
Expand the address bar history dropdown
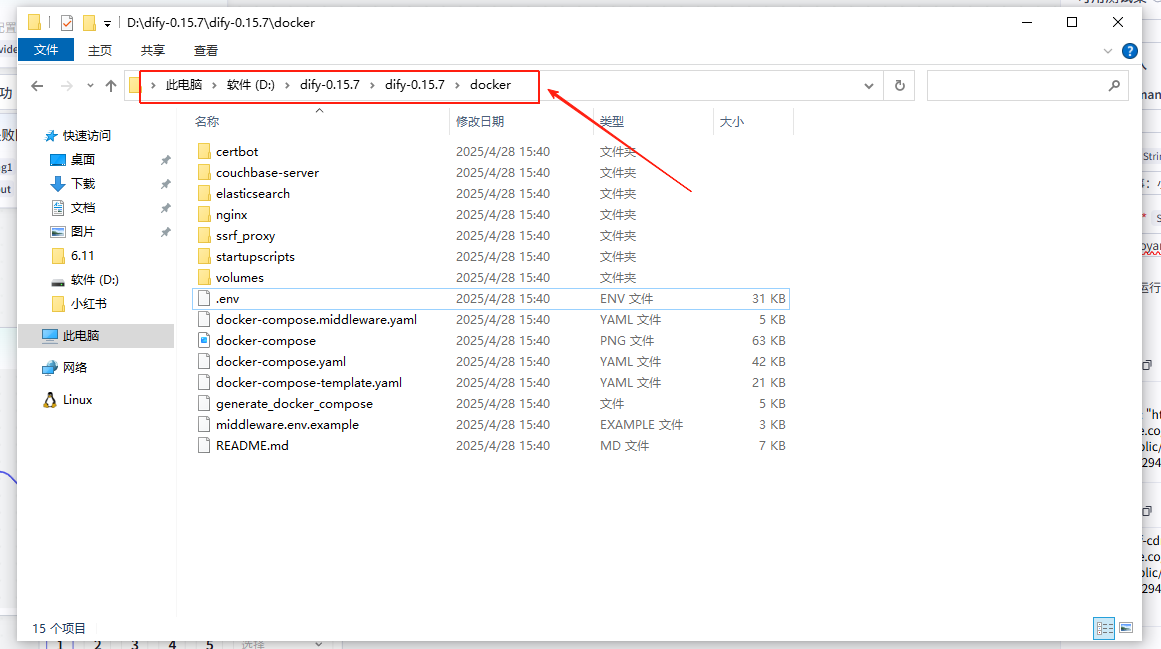click(x=868, y=86)
